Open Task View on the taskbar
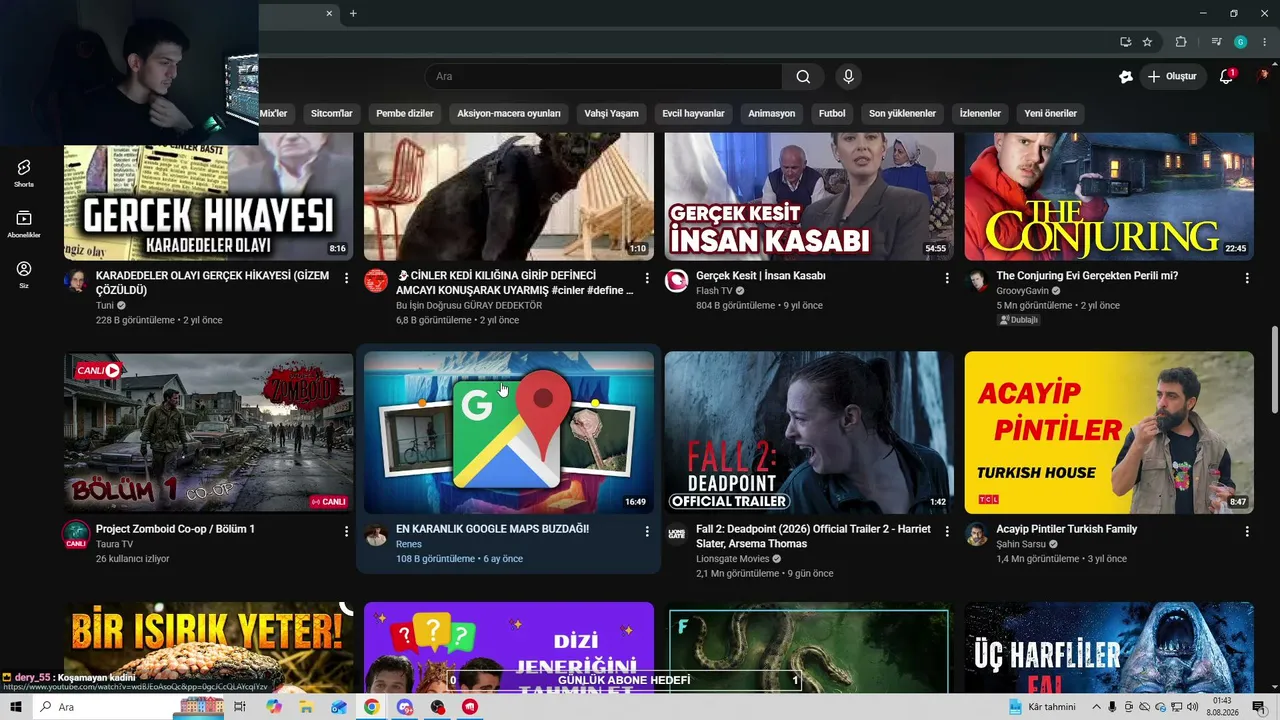The image size is (1280, 720). (x=240, y=707)
